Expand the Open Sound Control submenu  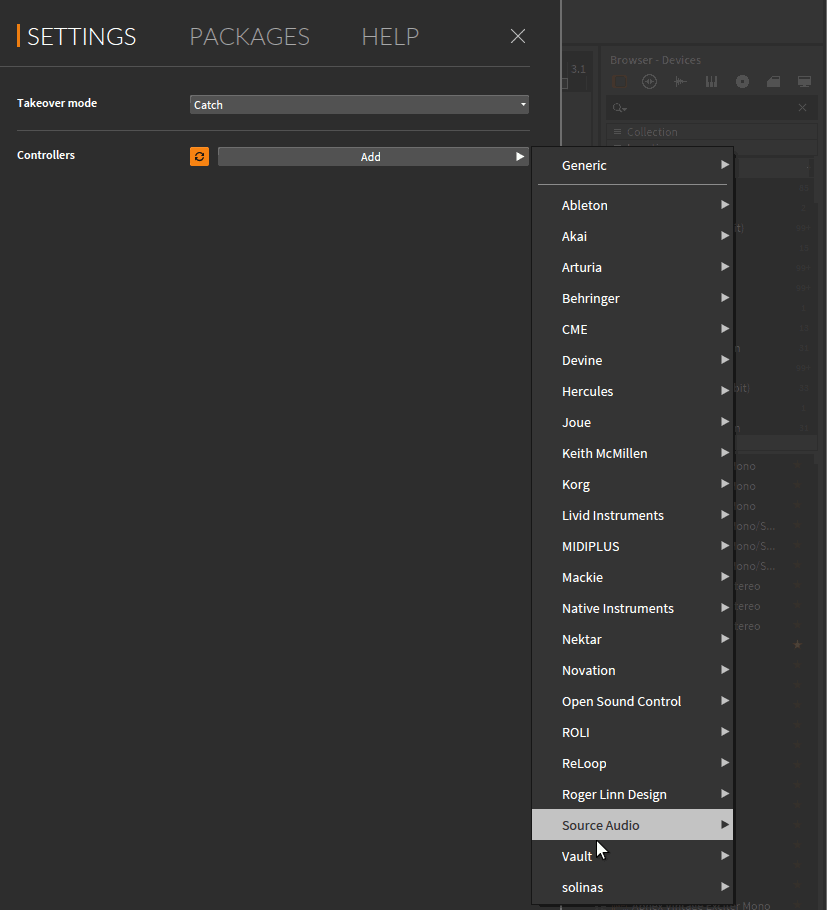(633, 702)
